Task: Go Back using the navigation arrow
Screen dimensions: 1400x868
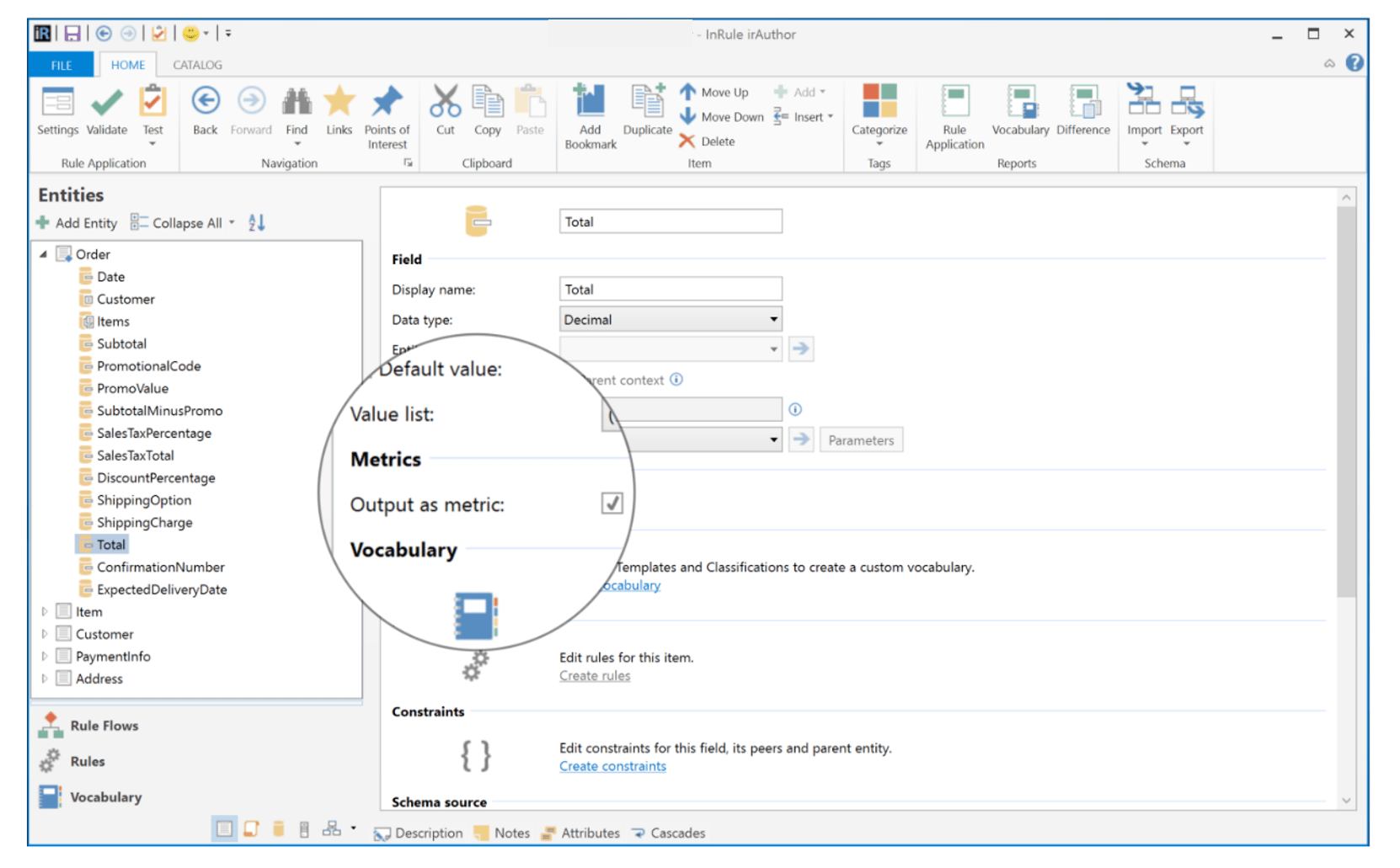Action: pos(206,109)
